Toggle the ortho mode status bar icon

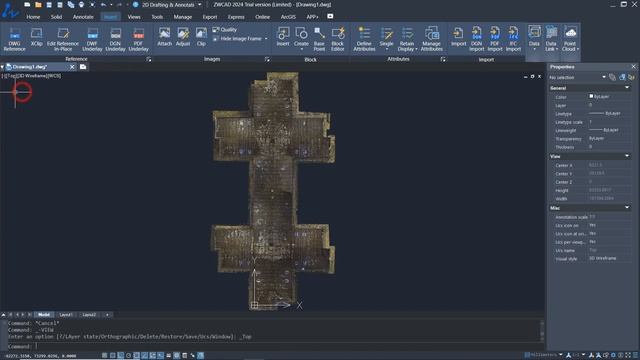tap(121, 356)
